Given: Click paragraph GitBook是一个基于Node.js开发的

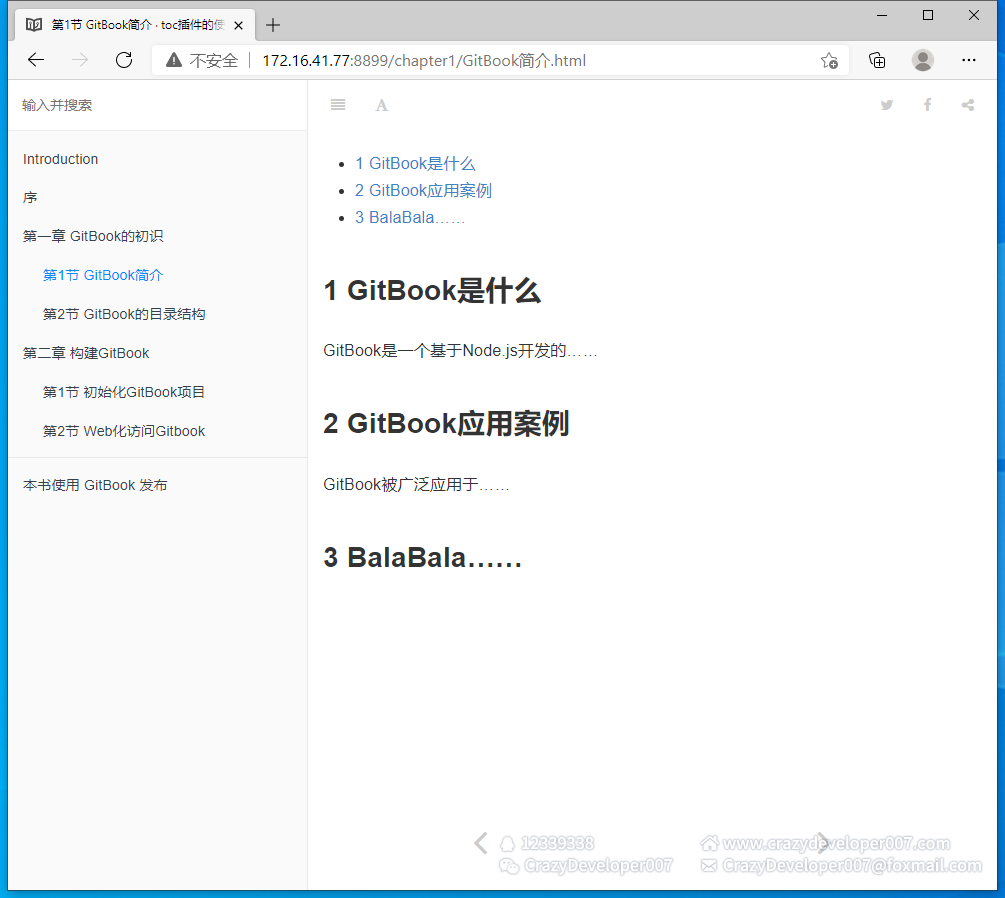Looking at the screenshot, I should pos(460,351).
